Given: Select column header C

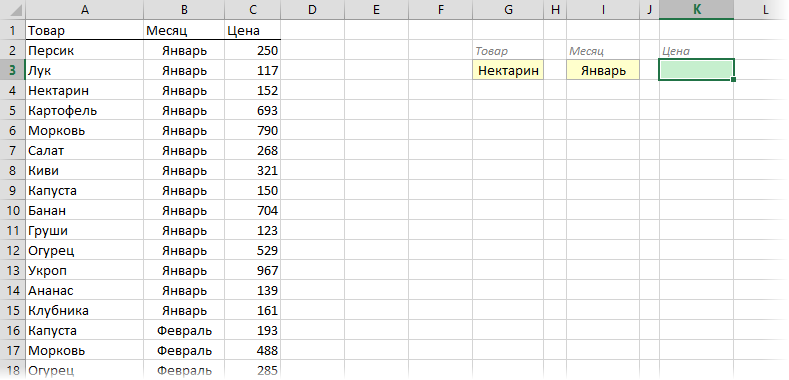Looking at the screenshot, I should point(253,10).
